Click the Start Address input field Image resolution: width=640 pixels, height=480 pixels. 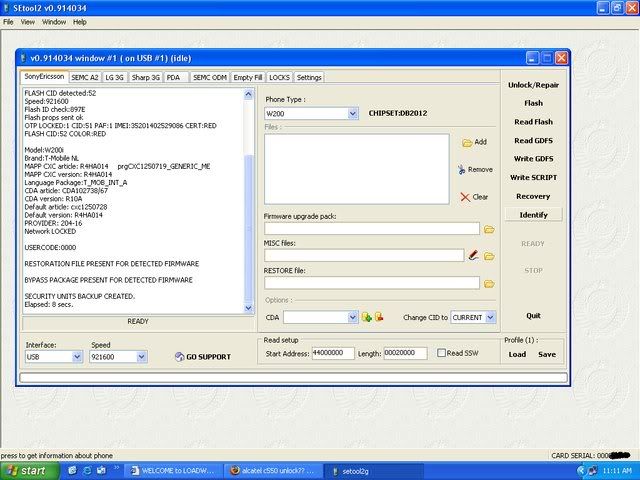pyautogui.click(x=333, y=353)
